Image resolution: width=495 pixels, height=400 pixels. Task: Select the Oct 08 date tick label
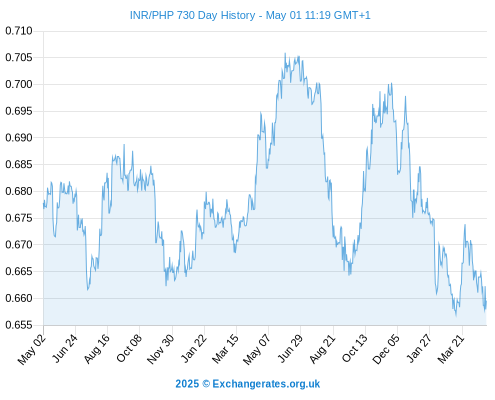coord(129,348)
